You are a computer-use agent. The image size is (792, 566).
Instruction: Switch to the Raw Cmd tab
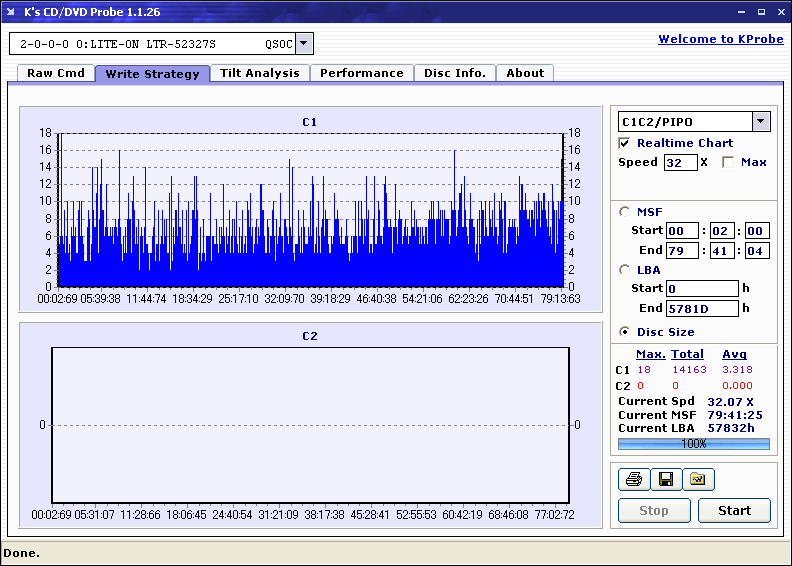(x=56, y=73)
